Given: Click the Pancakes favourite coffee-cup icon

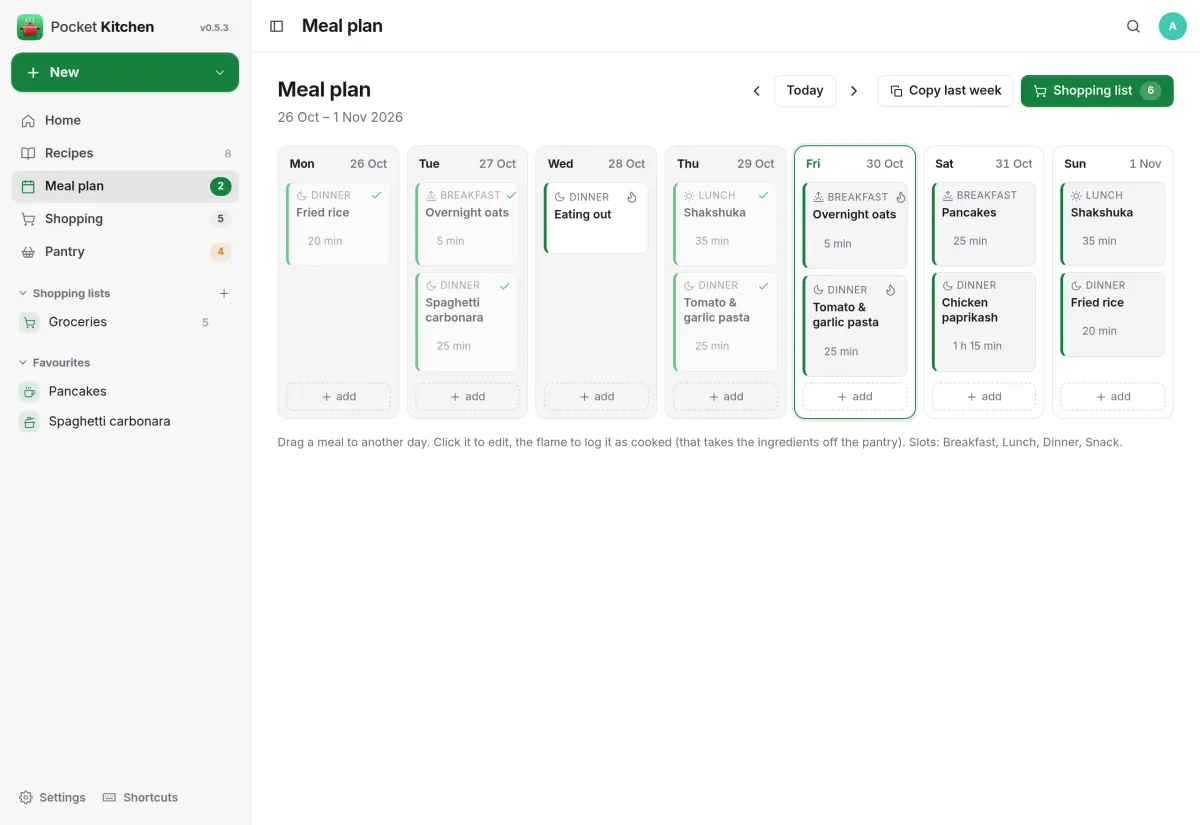Looking at the screenshot, I should (30, 391).
